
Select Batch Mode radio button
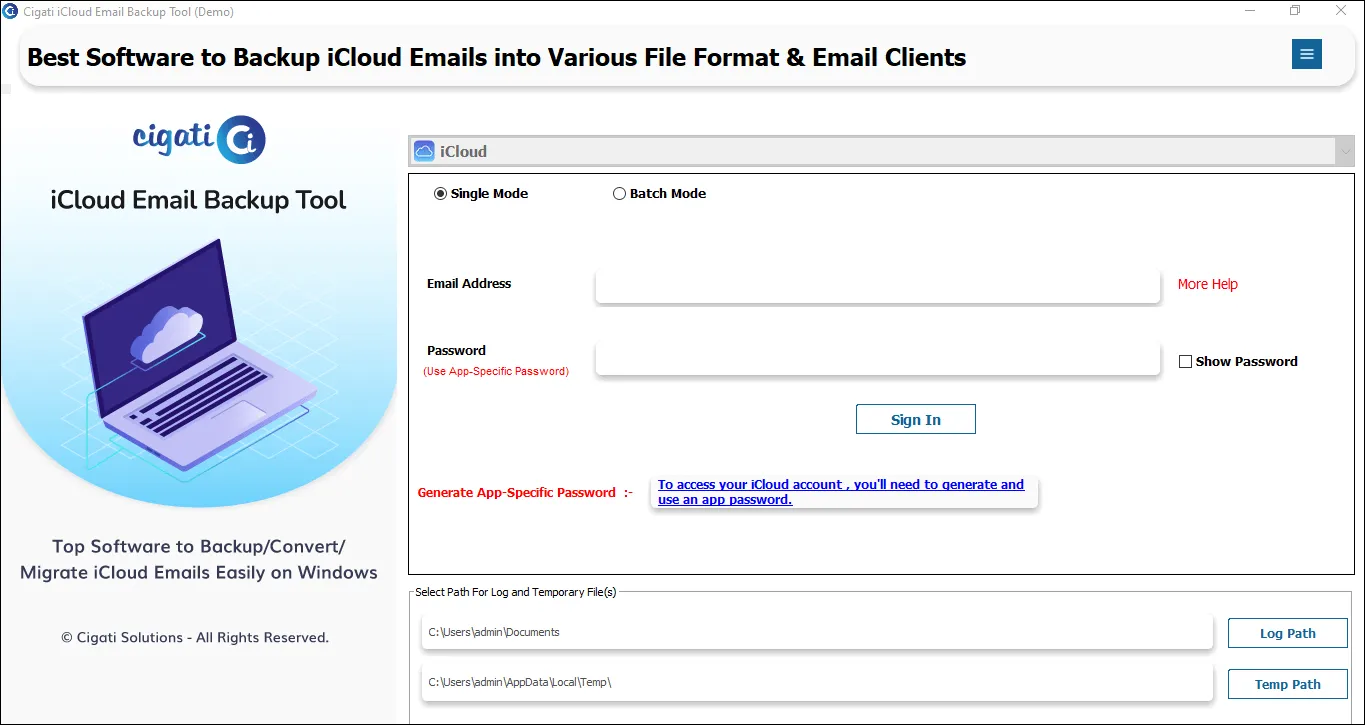click(619, 194)
